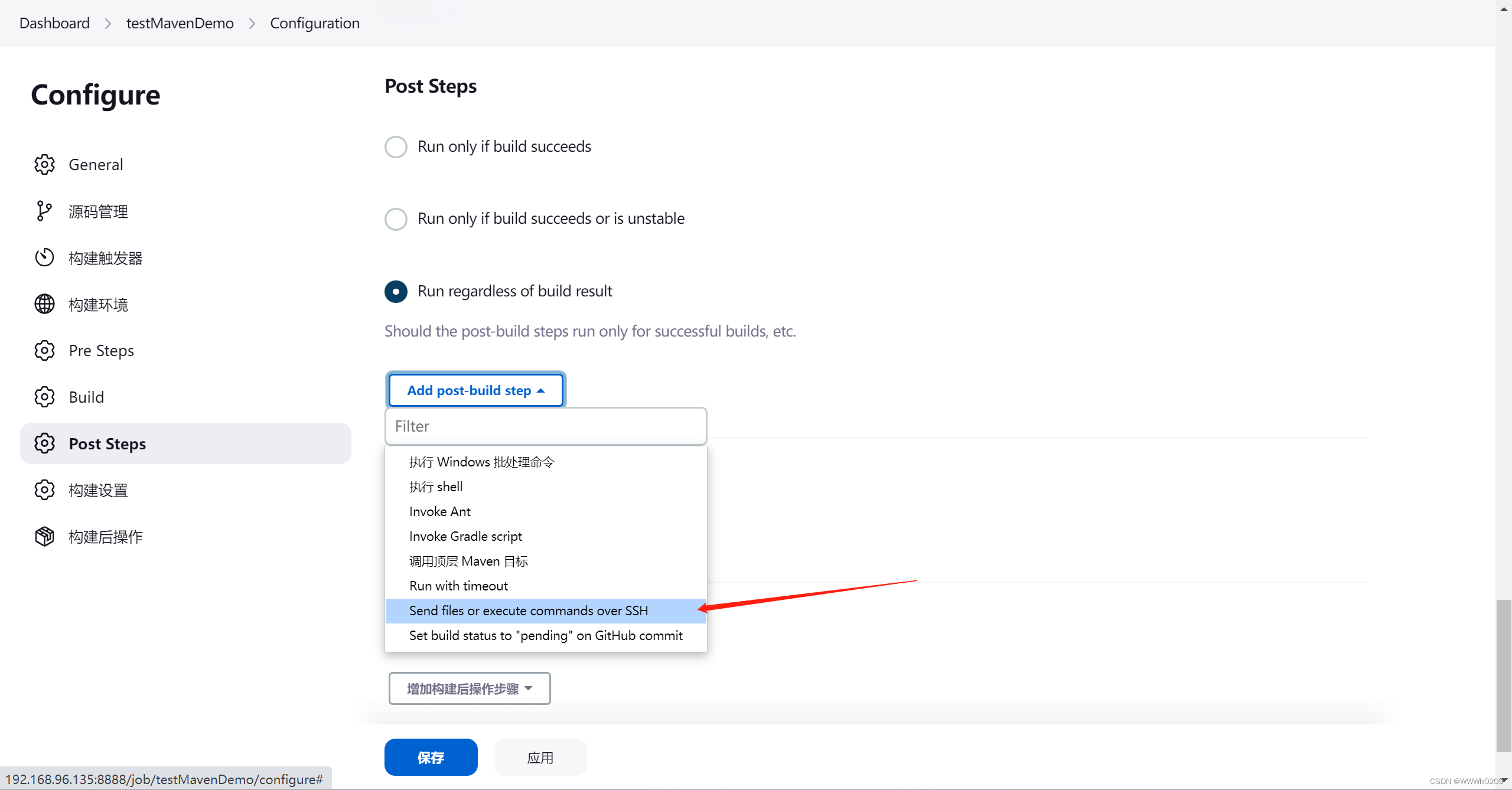The height and width of the screenshot is (790, 1512).
Task: Click the 构建设置 gear icon
Action: tap(44, 490)
